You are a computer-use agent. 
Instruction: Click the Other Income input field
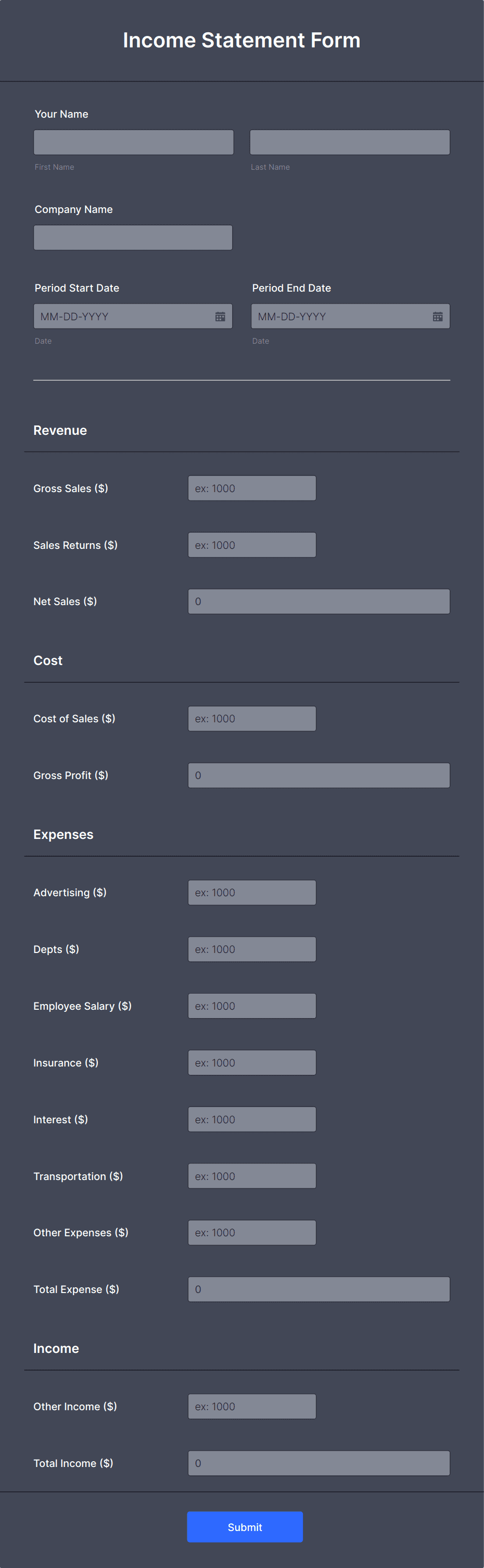pyautogui.click(x=252, y=1406)
